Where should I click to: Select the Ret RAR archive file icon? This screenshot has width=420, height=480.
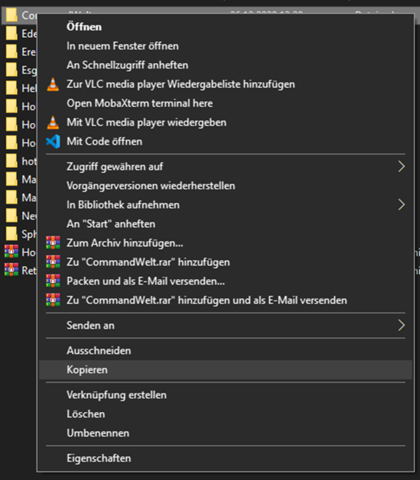(11, 270)
